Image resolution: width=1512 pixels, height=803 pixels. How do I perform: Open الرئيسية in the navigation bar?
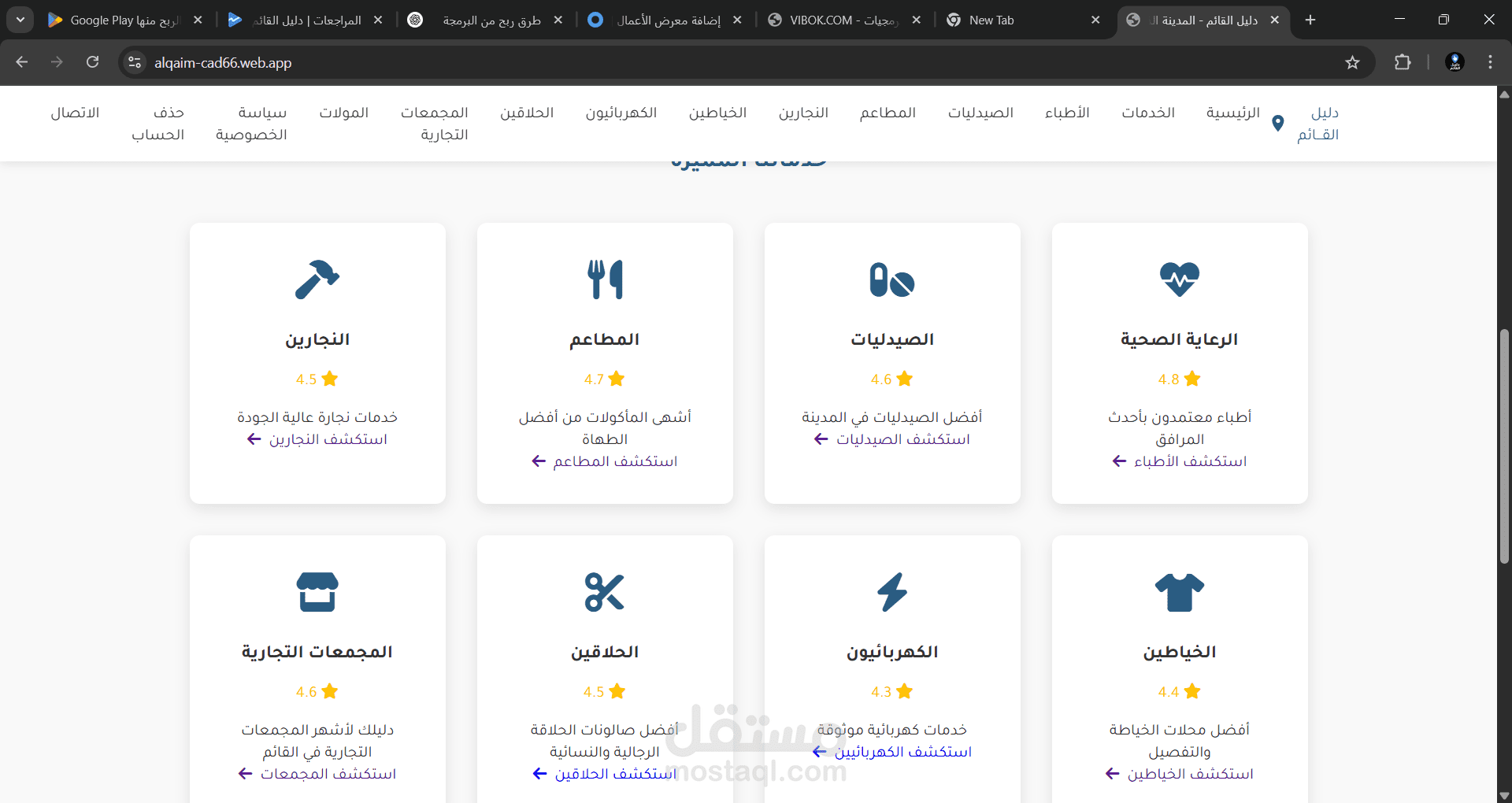tap(1232, 113)
